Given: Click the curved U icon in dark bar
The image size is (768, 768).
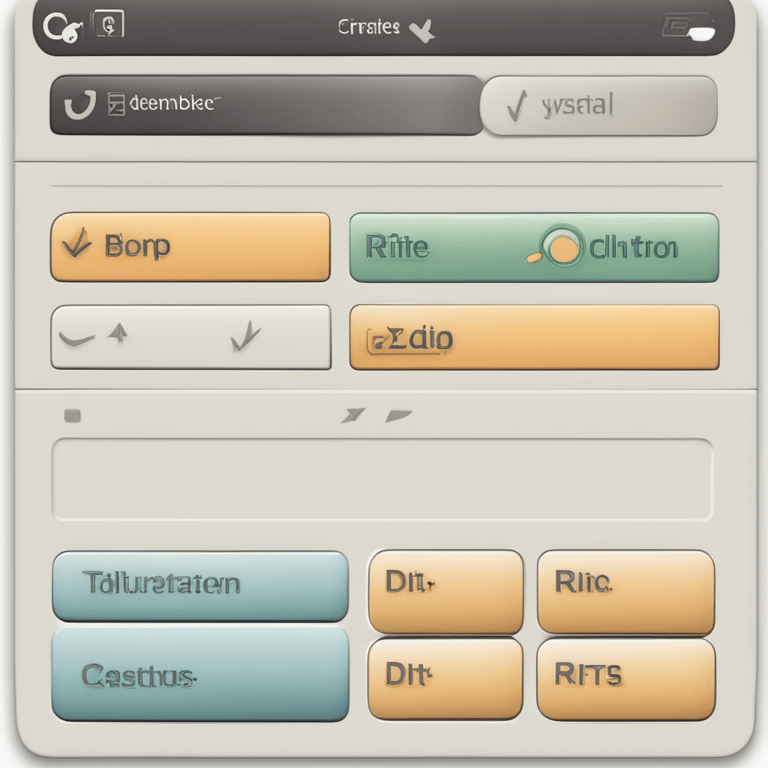Looking at the screenshot, I should tap(80, 104).
